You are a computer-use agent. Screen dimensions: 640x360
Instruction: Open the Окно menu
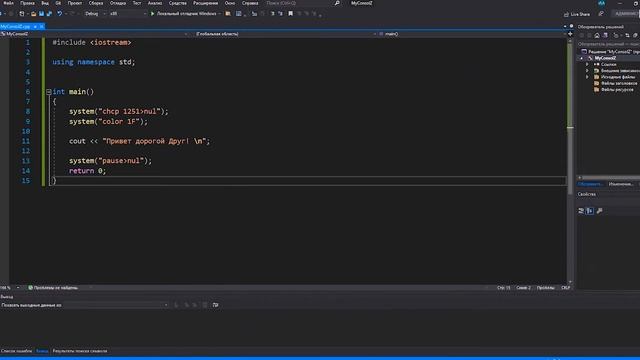coord(230,3)
